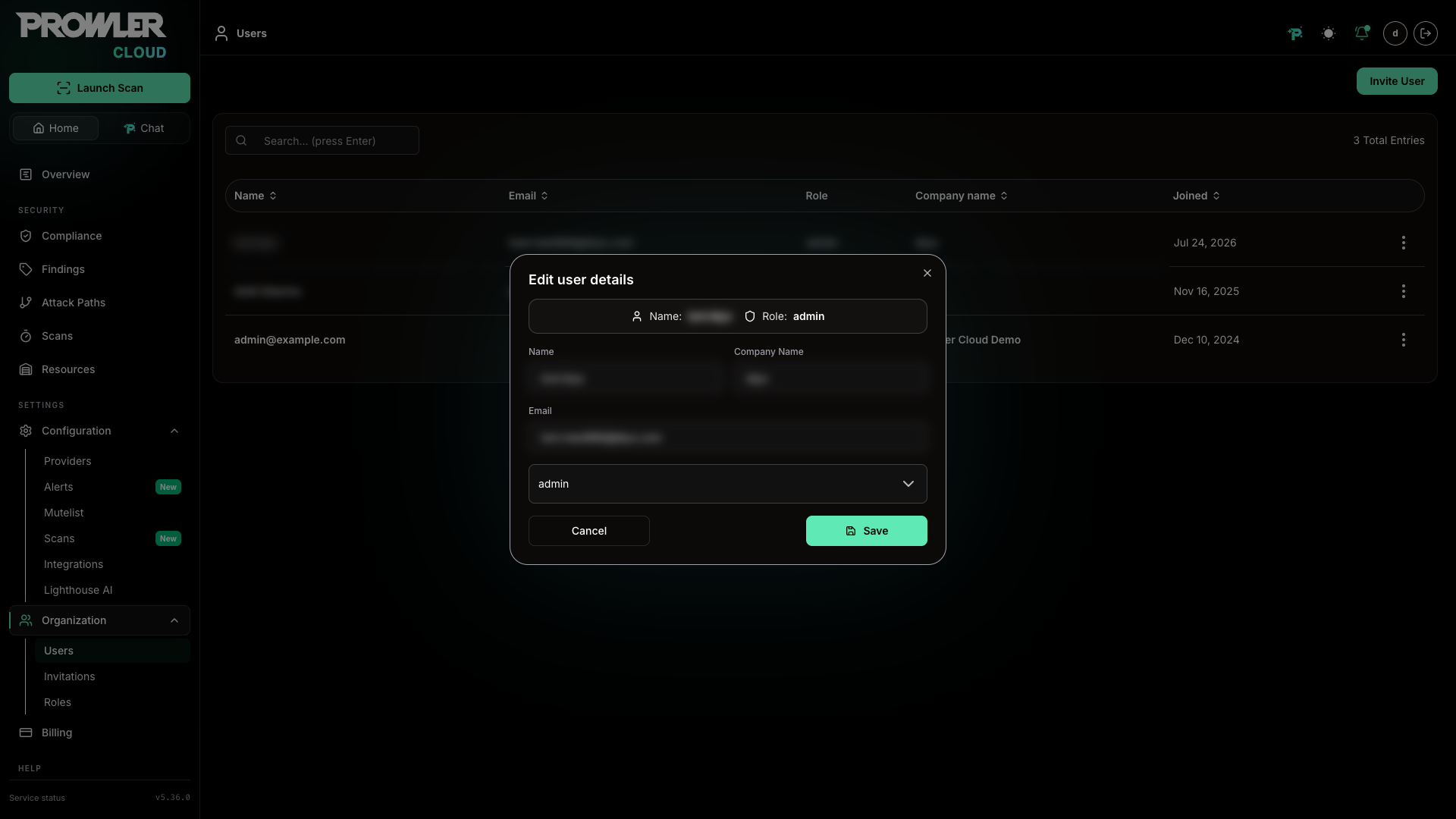This screenshot has width=1456, height=819.
Task: Click admin@example.com in the Name column
Action: (290, 340)
